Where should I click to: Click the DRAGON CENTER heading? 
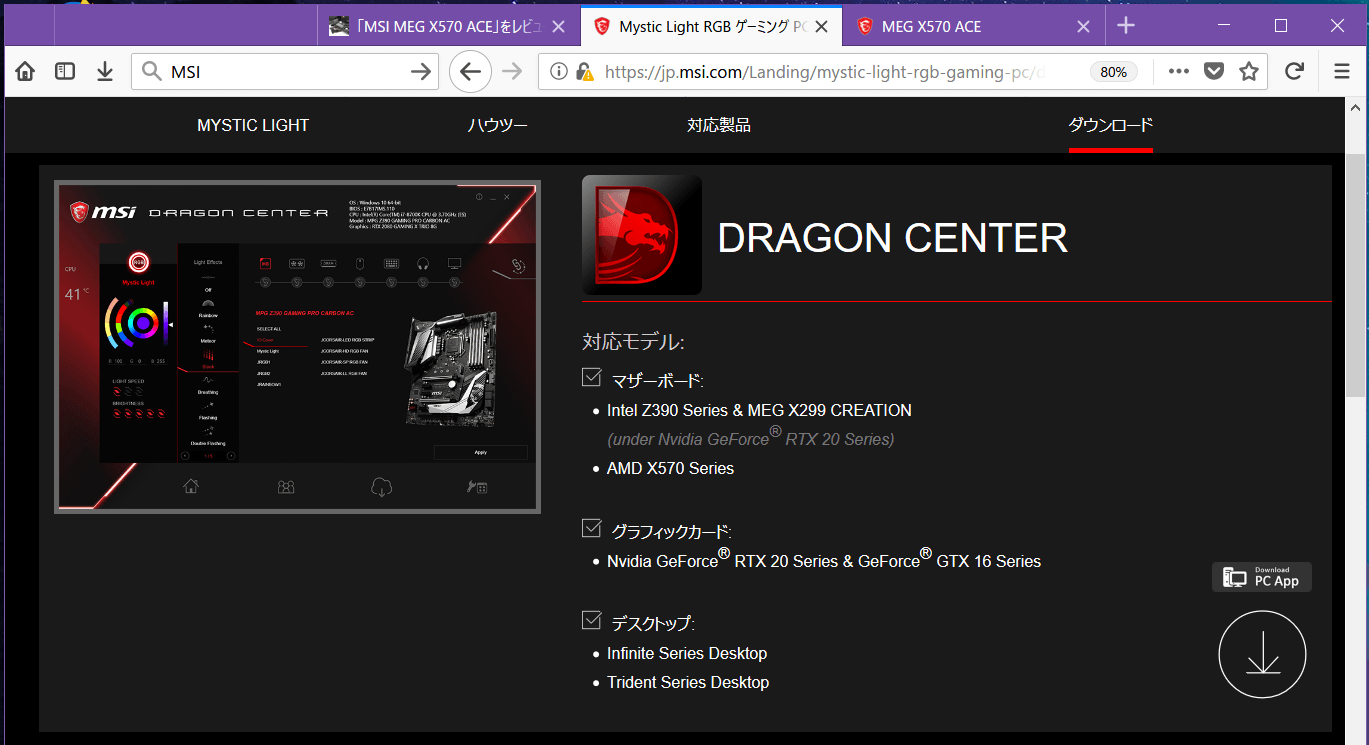point(893,238)
